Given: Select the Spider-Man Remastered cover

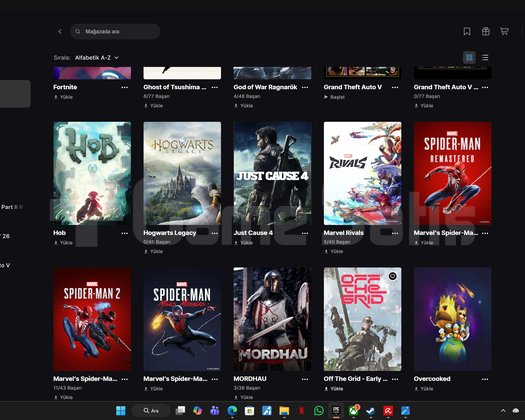Looking at the screenshot, I should pos(452,173).
